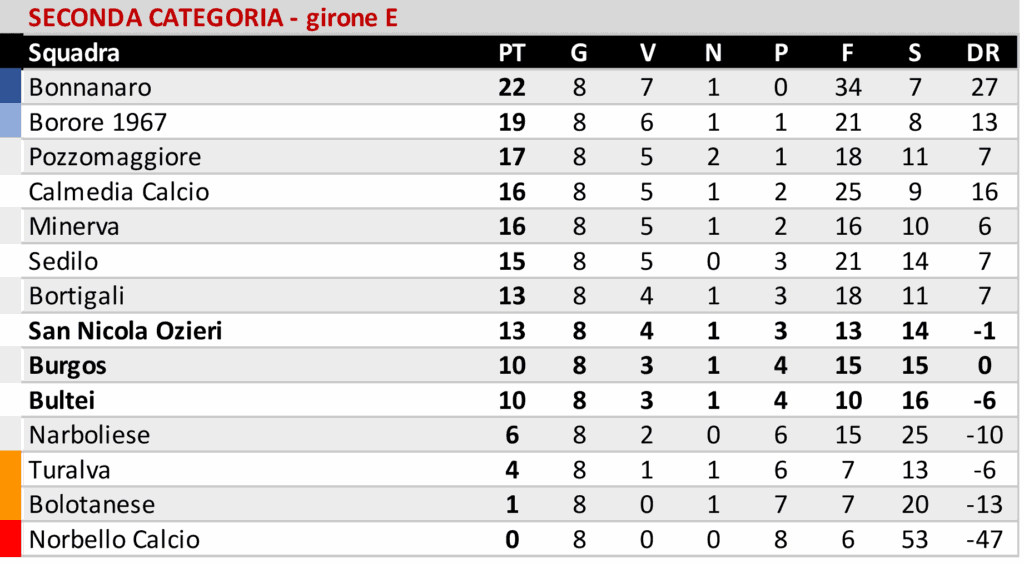Select the Sedilo team name

[x=64, y=261]
